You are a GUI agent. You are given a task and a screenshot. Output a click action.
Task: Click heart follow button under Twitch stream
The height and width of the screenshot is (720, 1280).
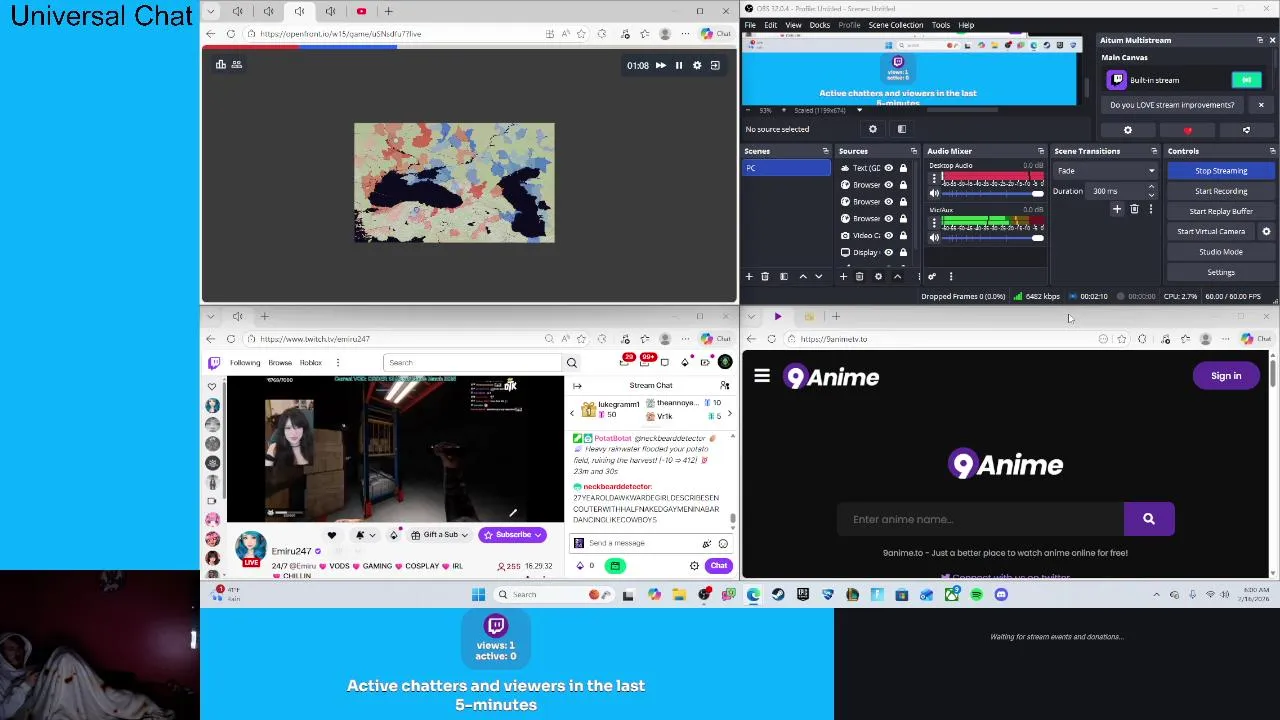[x=332, y=535]
